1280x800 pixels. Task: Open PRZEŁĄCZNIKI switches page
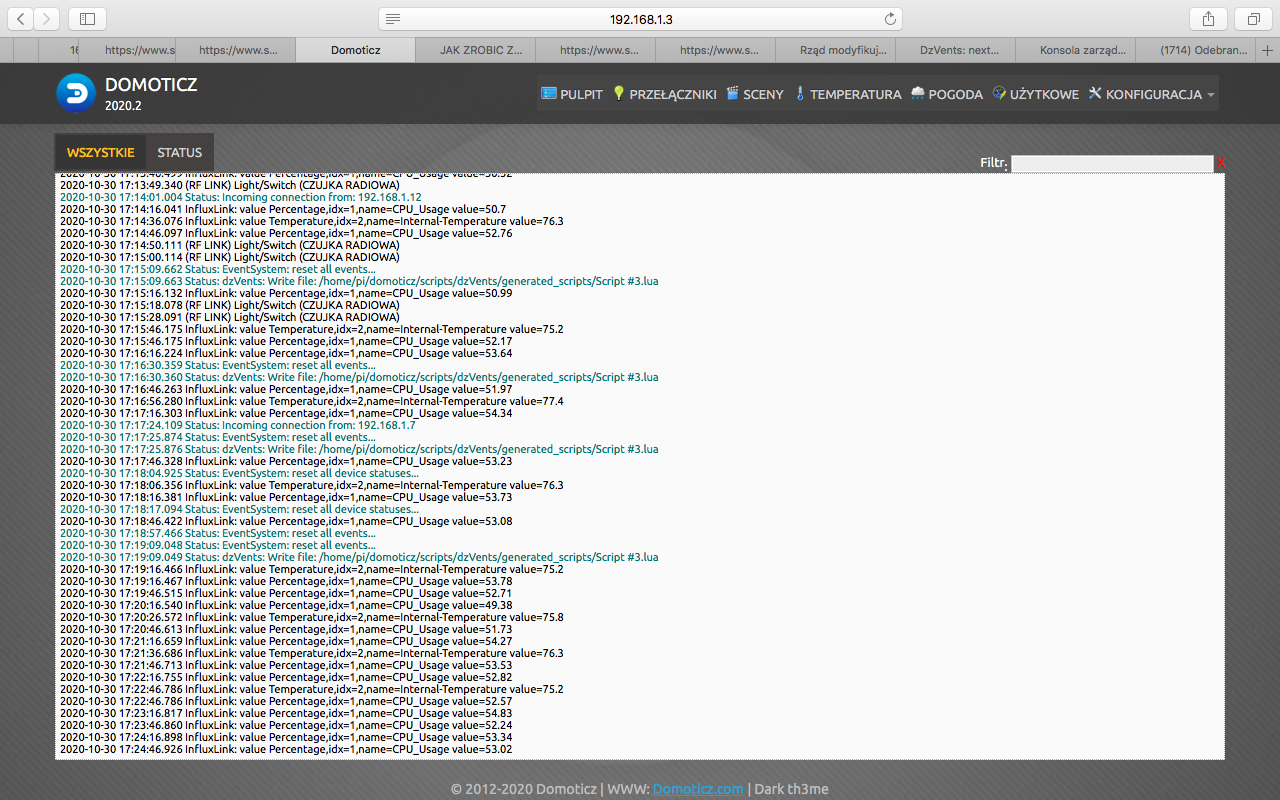[x=665, y=94]
